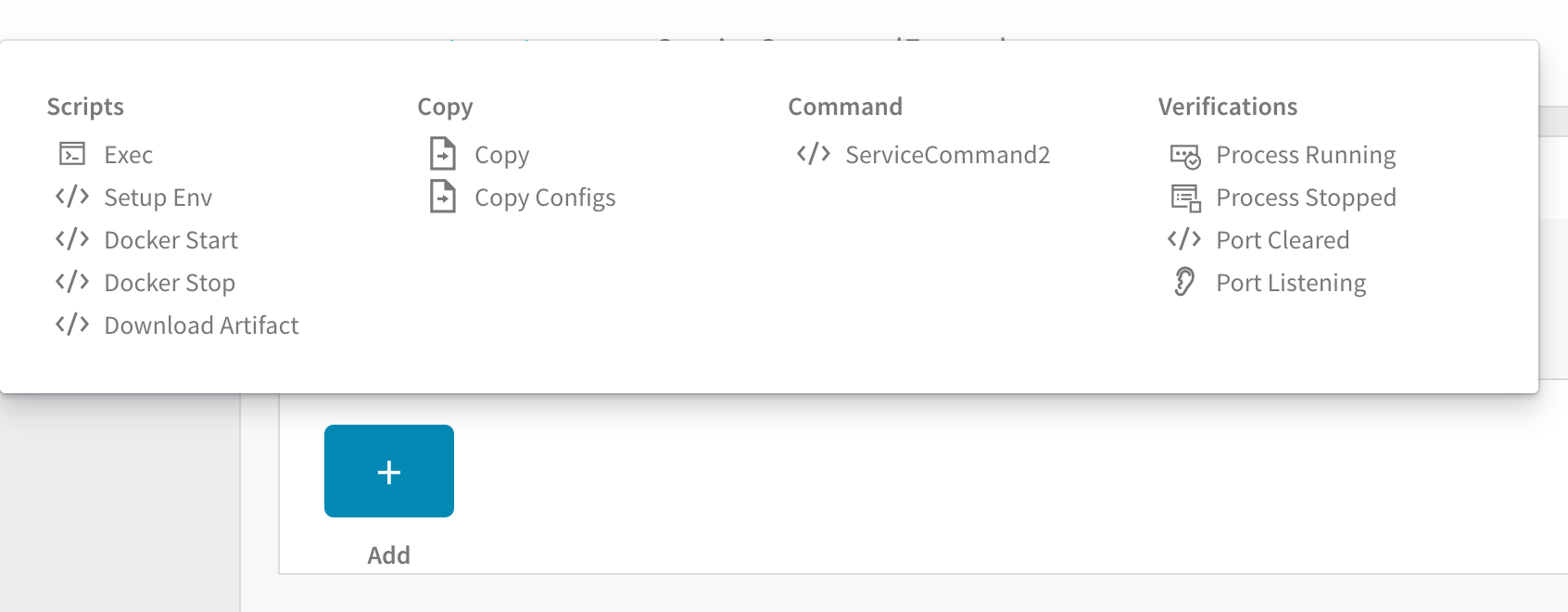Viewport: 1568px width, 612px height.
Task: Select Port Listening verification label
Action: pos(1291,283)
